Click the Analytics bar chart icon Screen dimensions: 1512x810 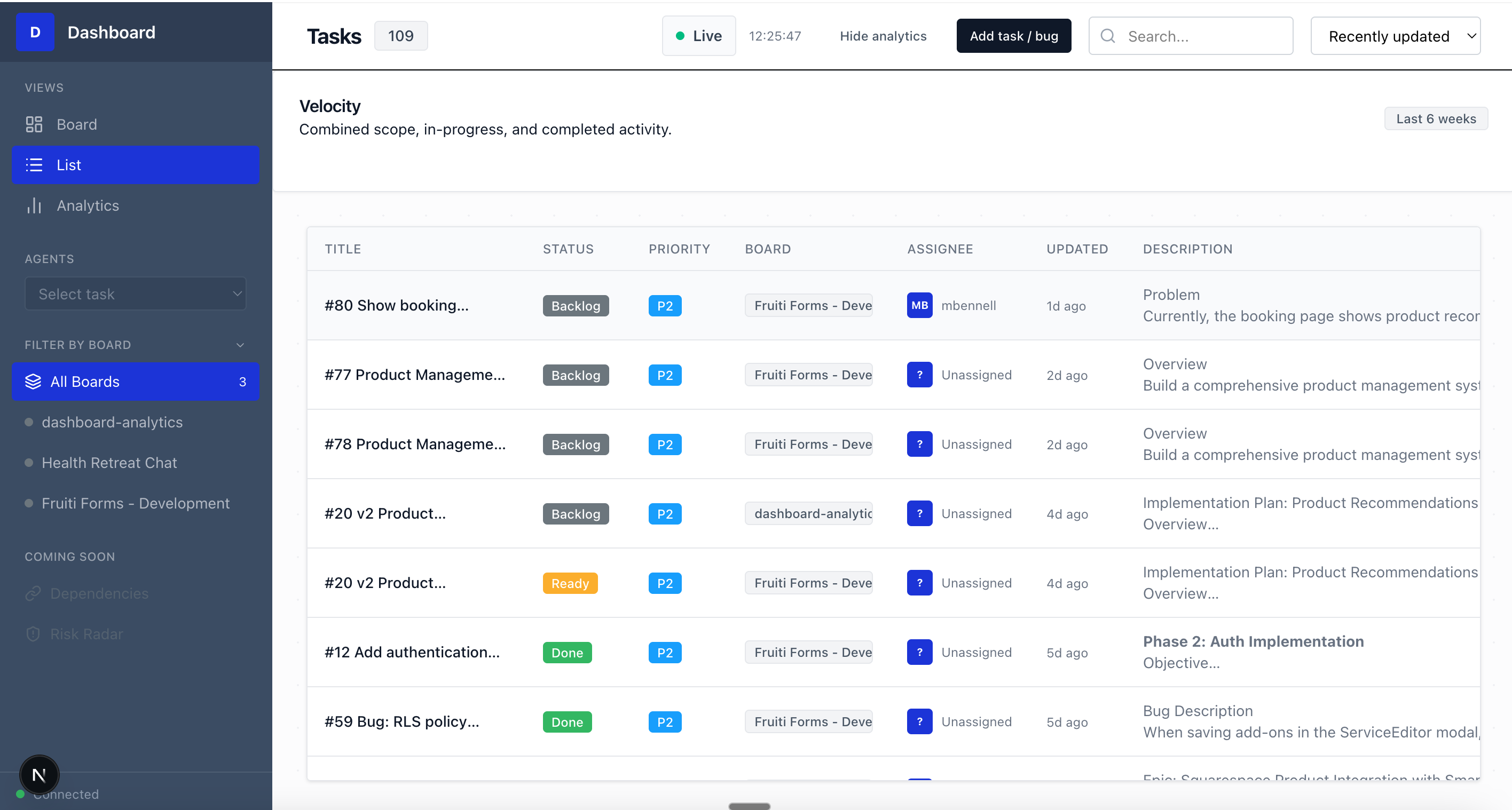(x=34, y=206)
